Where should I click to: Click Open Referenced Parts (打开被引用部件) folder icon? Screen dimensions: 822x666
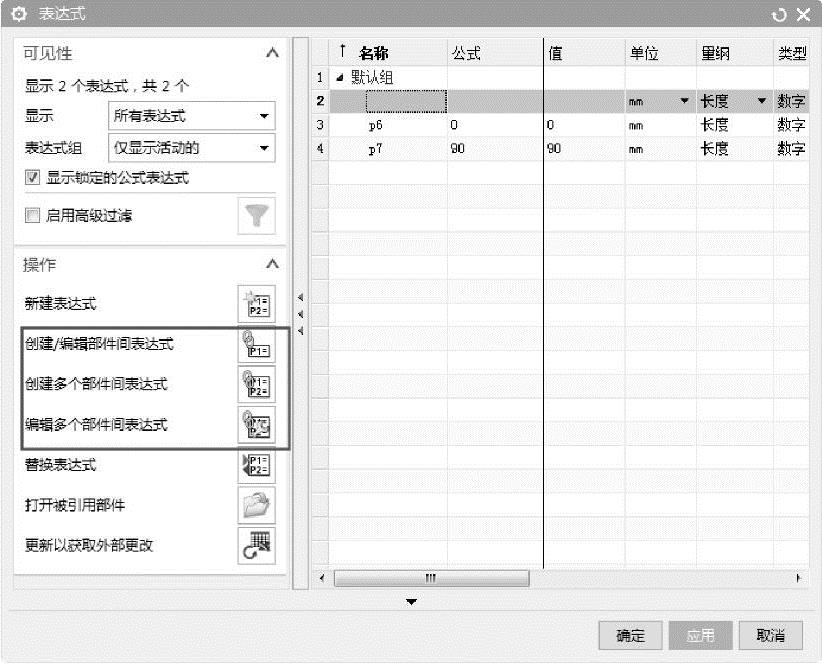tap(256, 505)
